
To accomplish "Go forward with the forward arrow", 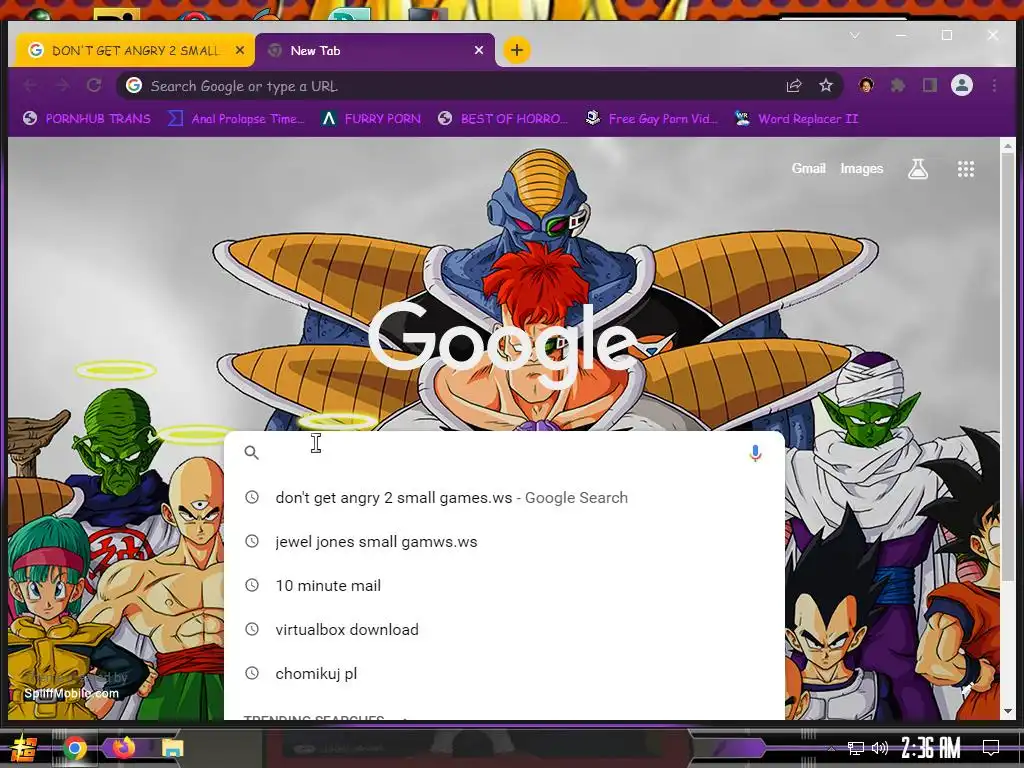I will (x=62, y=86).
